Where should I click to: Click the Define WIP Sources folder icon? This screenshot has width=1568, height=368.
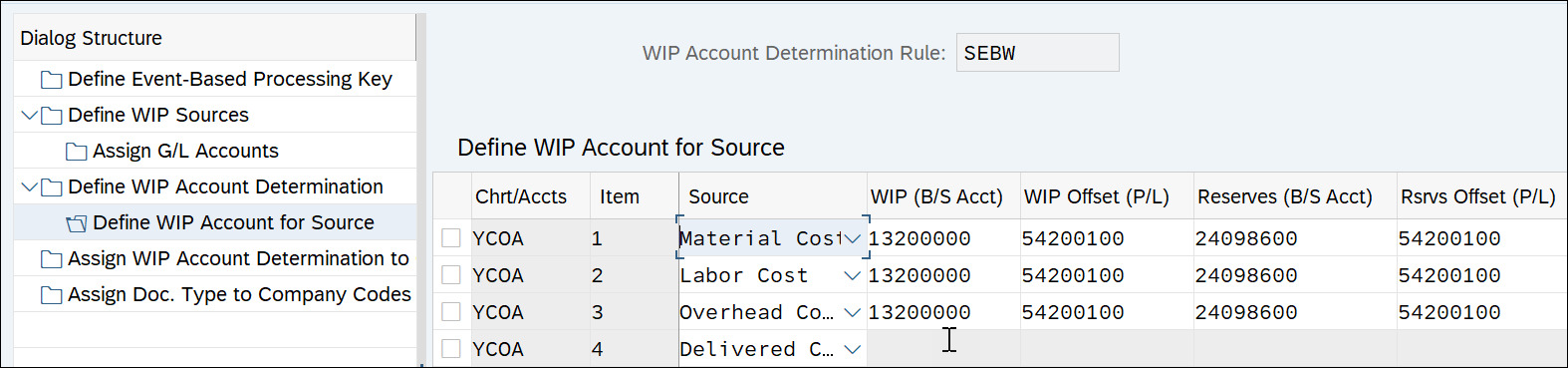[51, 116]
